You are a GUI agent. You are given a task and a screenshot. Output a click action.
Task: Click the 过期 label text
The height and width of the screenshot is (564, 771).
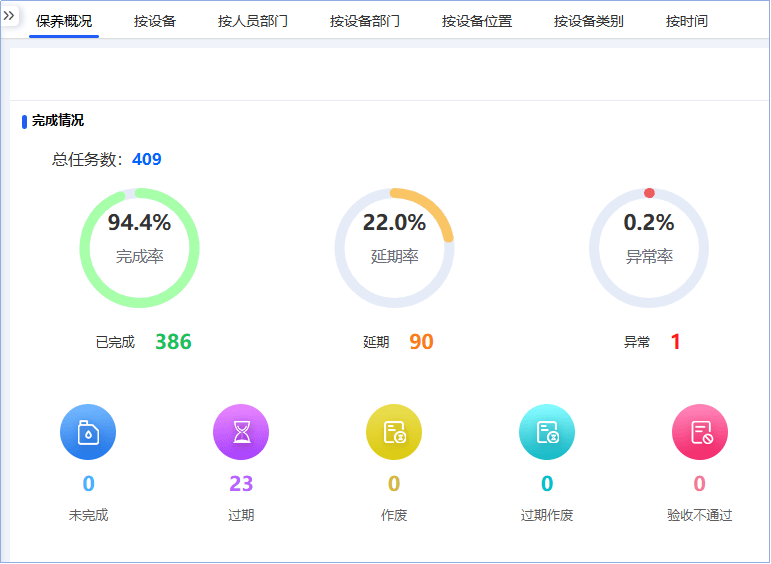[x=241, y=515]
